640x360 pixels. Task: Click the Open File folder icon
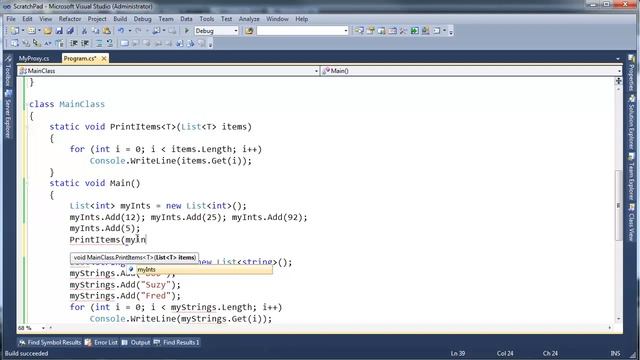(48, 31)
